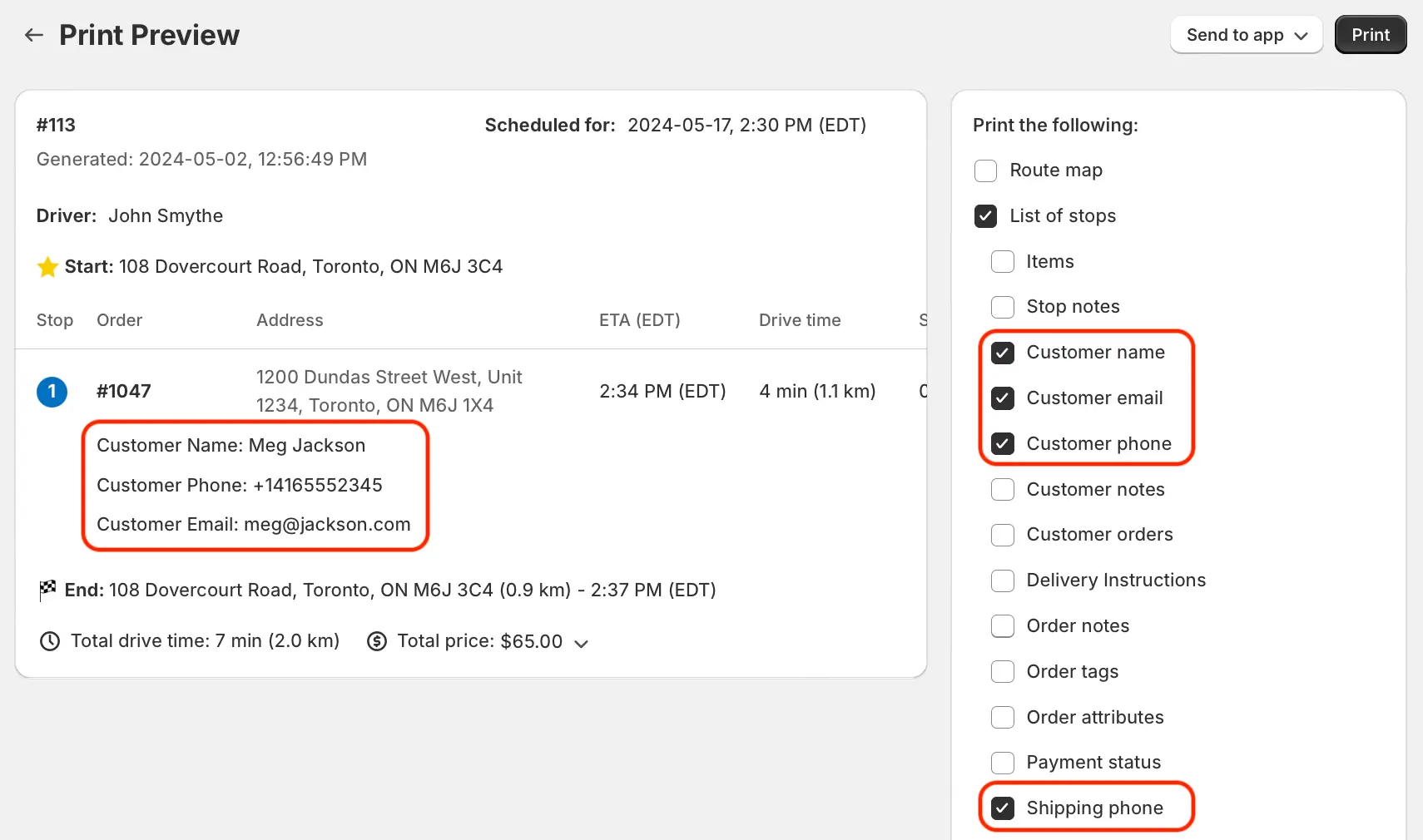Uncheck the Shipping phone checkbox
1423x840 pixels.
click(x=1003, y=808)
